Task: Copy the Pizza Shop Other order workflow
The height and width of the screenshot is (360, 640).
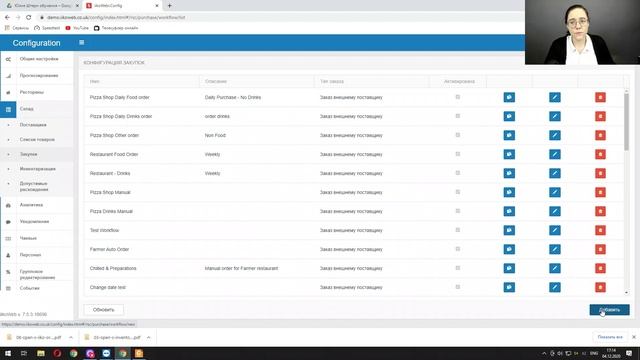Action: [509, 135]
